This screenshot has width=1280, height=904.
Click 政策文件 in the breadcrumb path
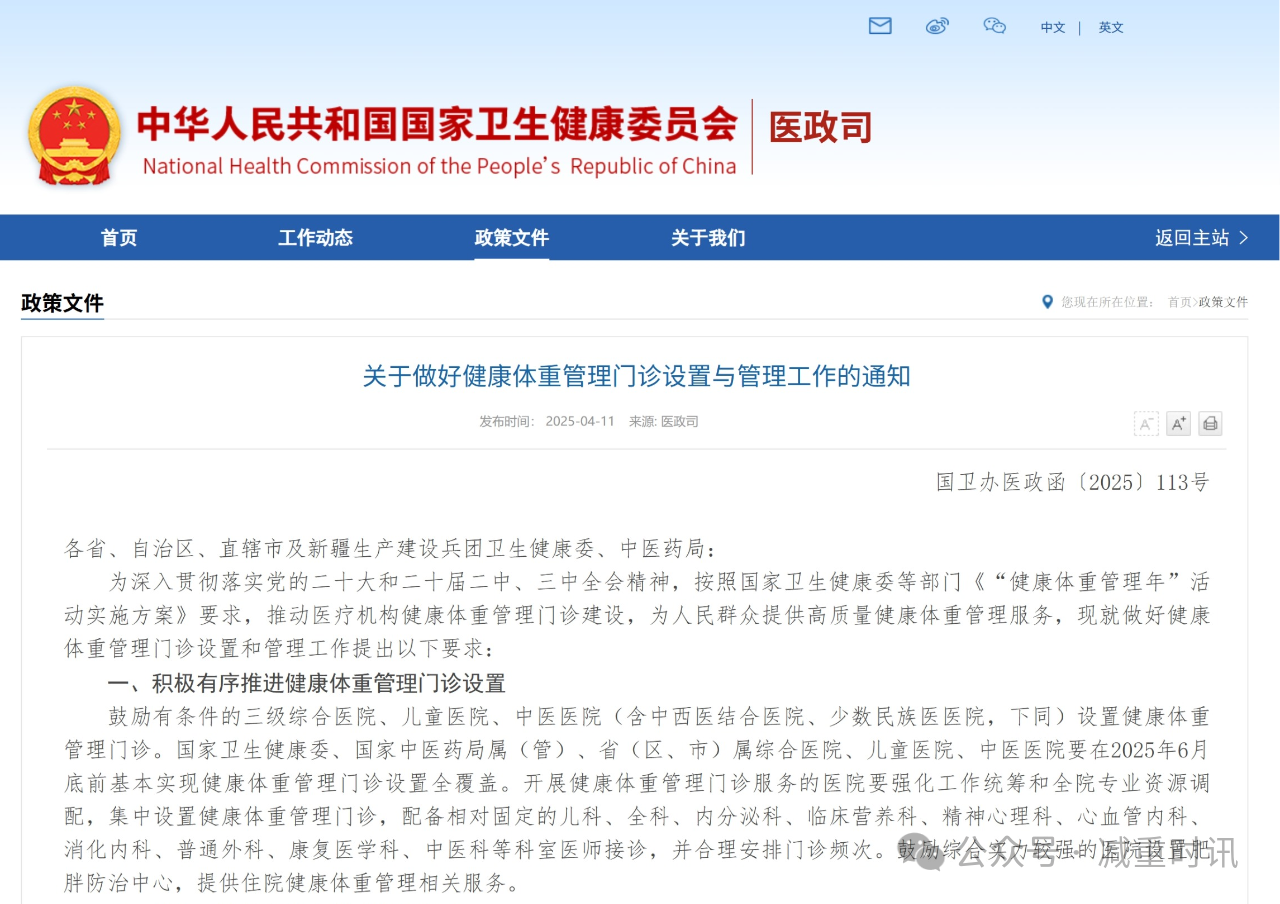tap(1223, 302)
